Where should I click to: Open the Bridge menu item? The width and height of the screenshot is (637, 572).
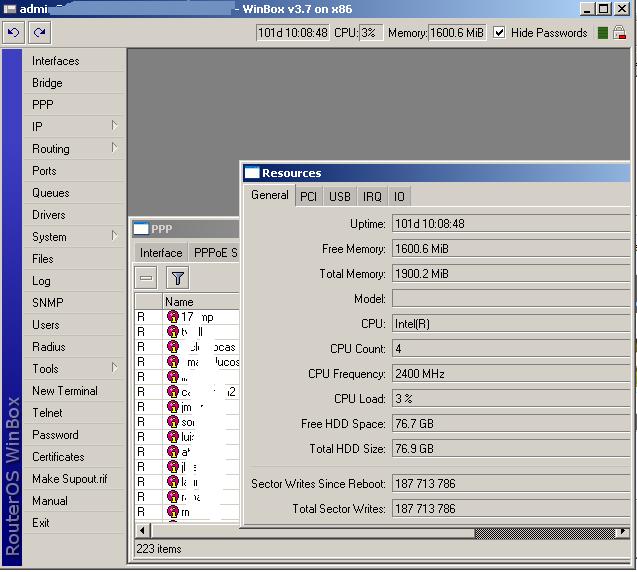click(47, 83)
